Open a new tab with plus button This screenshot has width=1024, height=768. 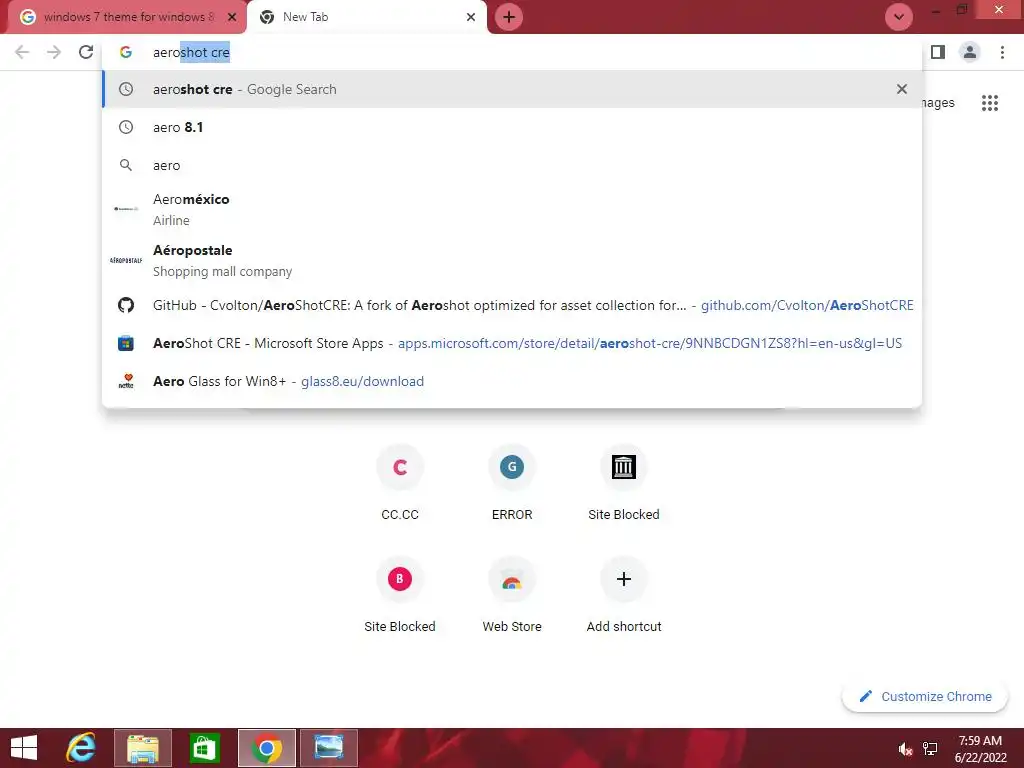coord(509,17)
